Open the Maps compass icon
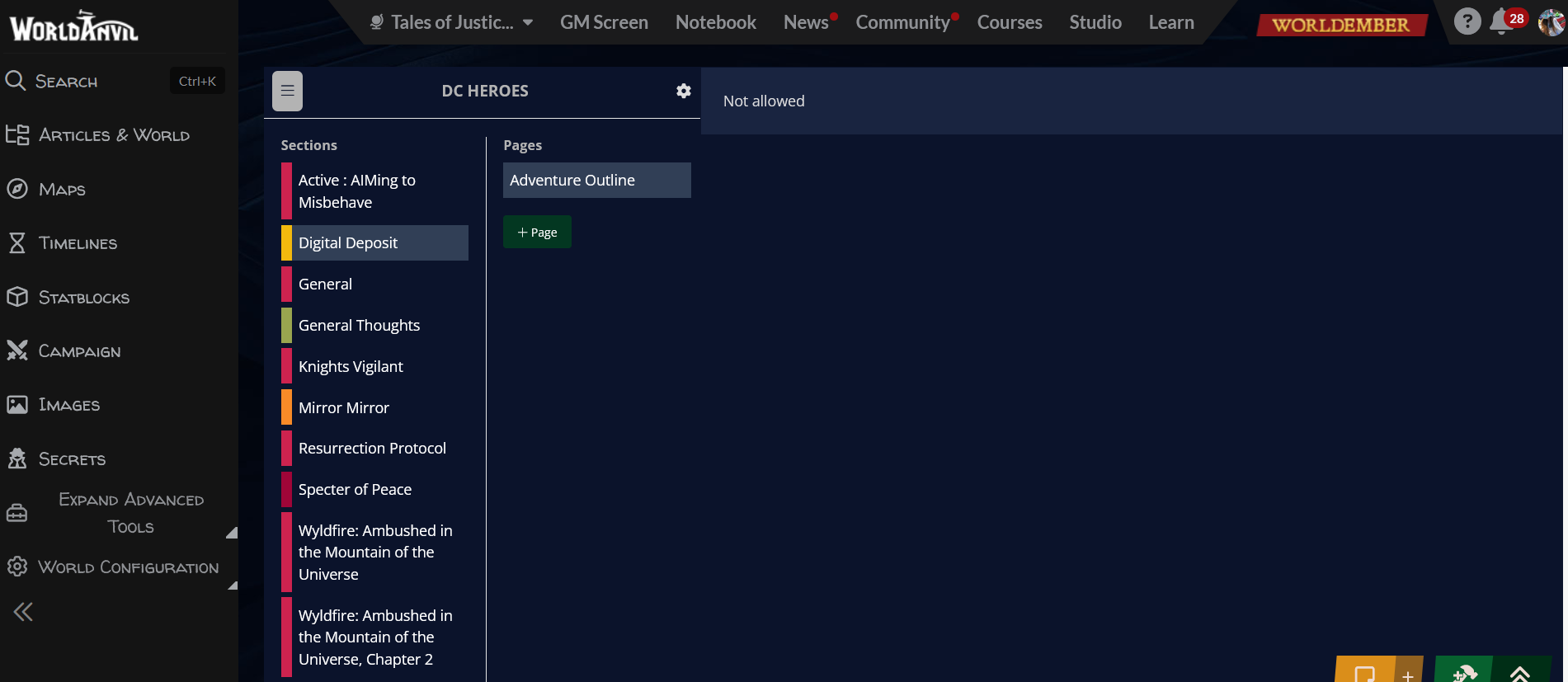Viewport: 1568px width, 682px height. [x=17, y=189]
